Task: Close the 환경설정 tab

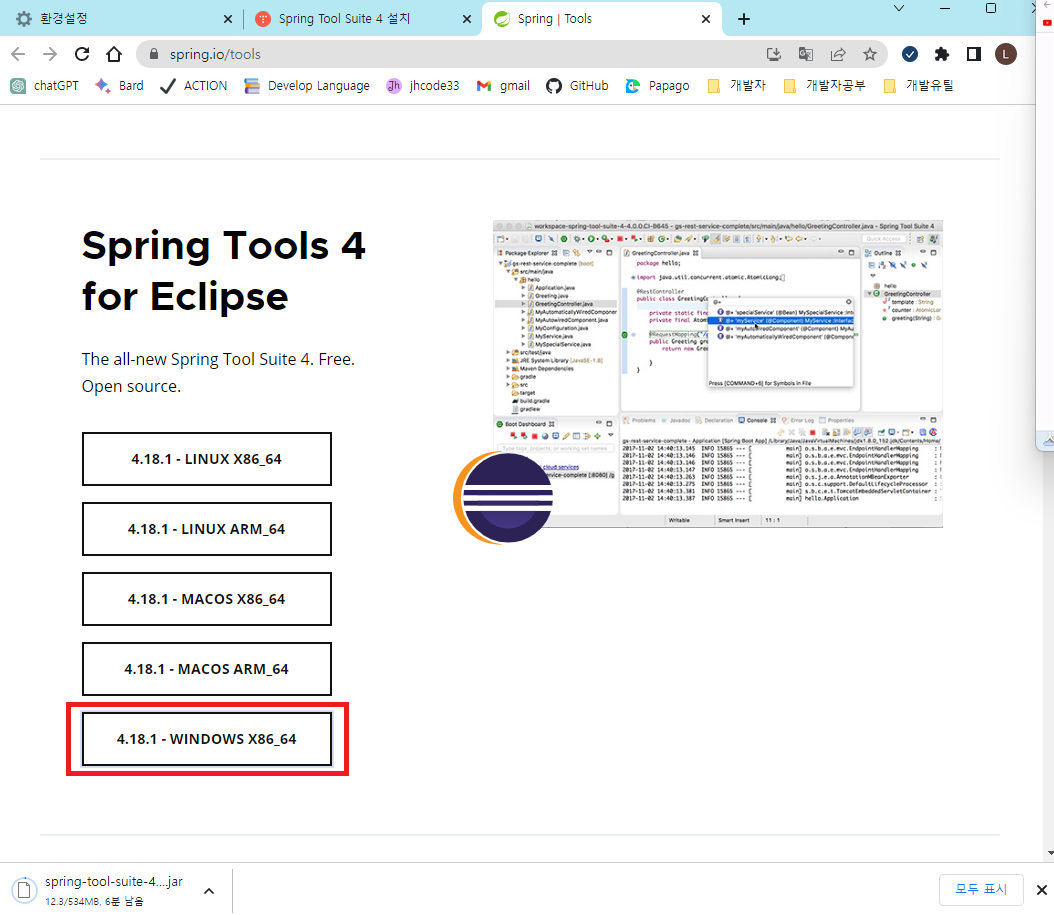Action: click(228, 19)
